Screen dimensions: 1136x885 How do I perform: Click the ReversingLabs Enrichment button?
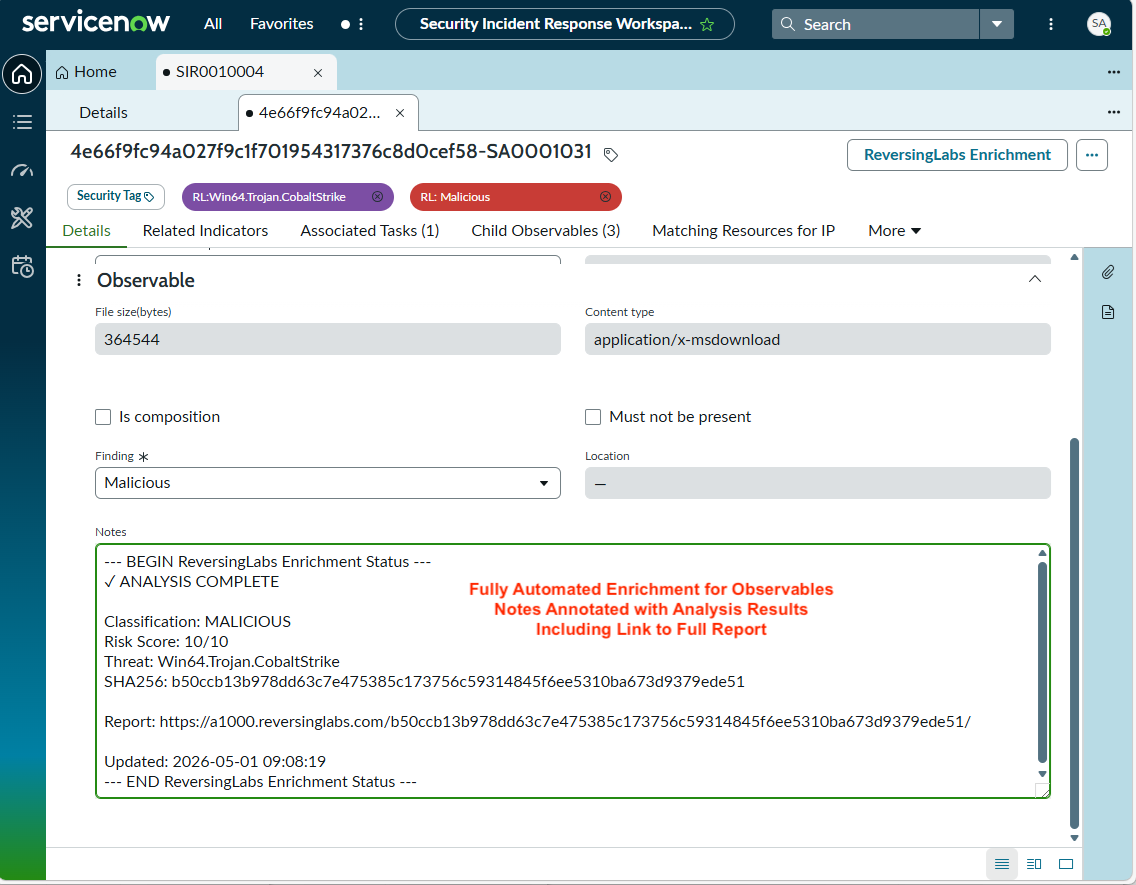956,155
